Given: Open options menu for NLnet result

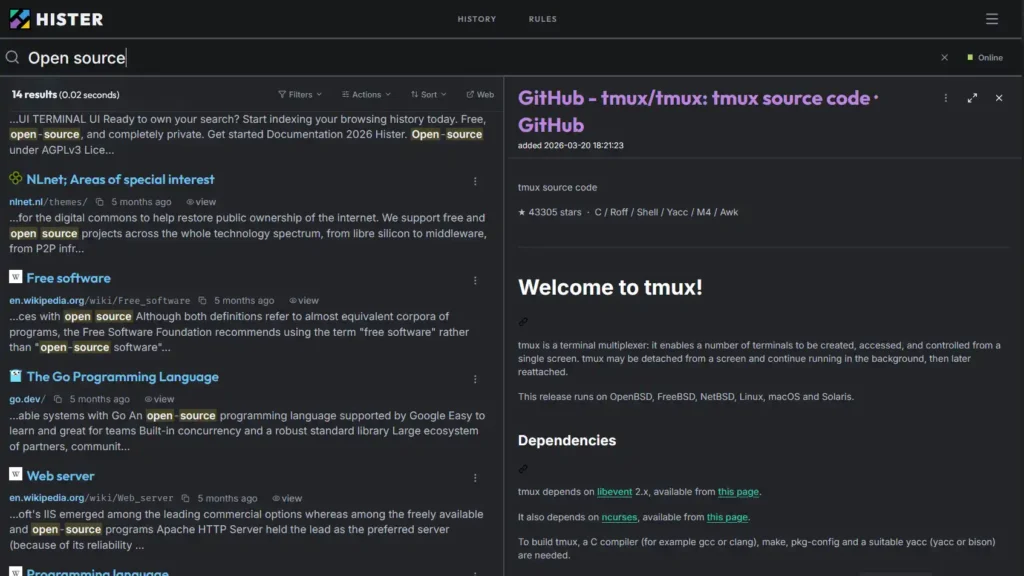Looking at the screenshot, I should click(475, 181).
